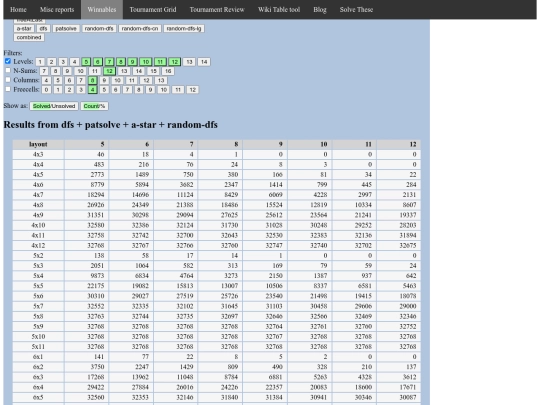Choose the random-dfs solver button
Viewport: 540px width, 405px height.
pos(99,29)
